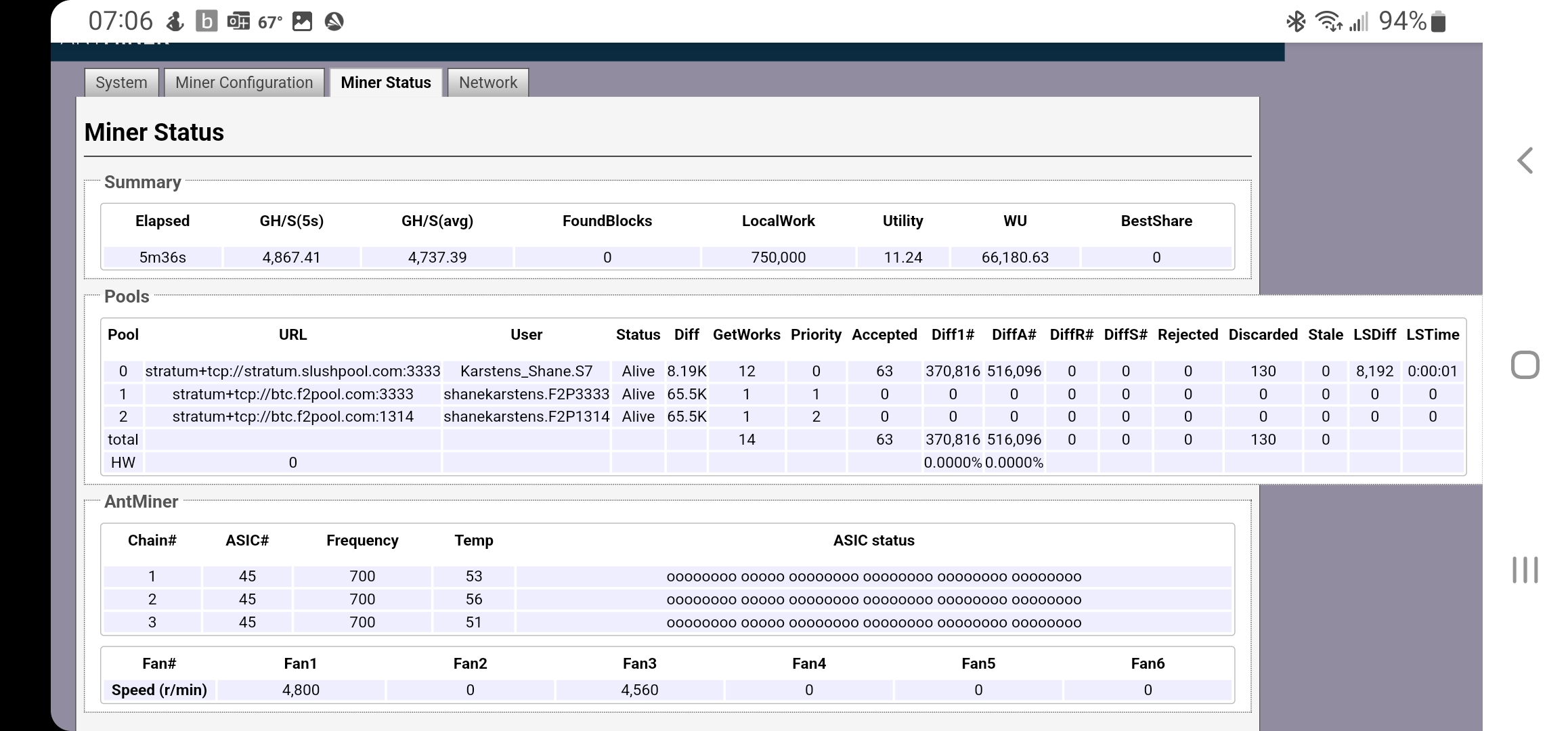Open recent apps with three-bar icon
The image size is (1568, 731).
click(1525, 570)
